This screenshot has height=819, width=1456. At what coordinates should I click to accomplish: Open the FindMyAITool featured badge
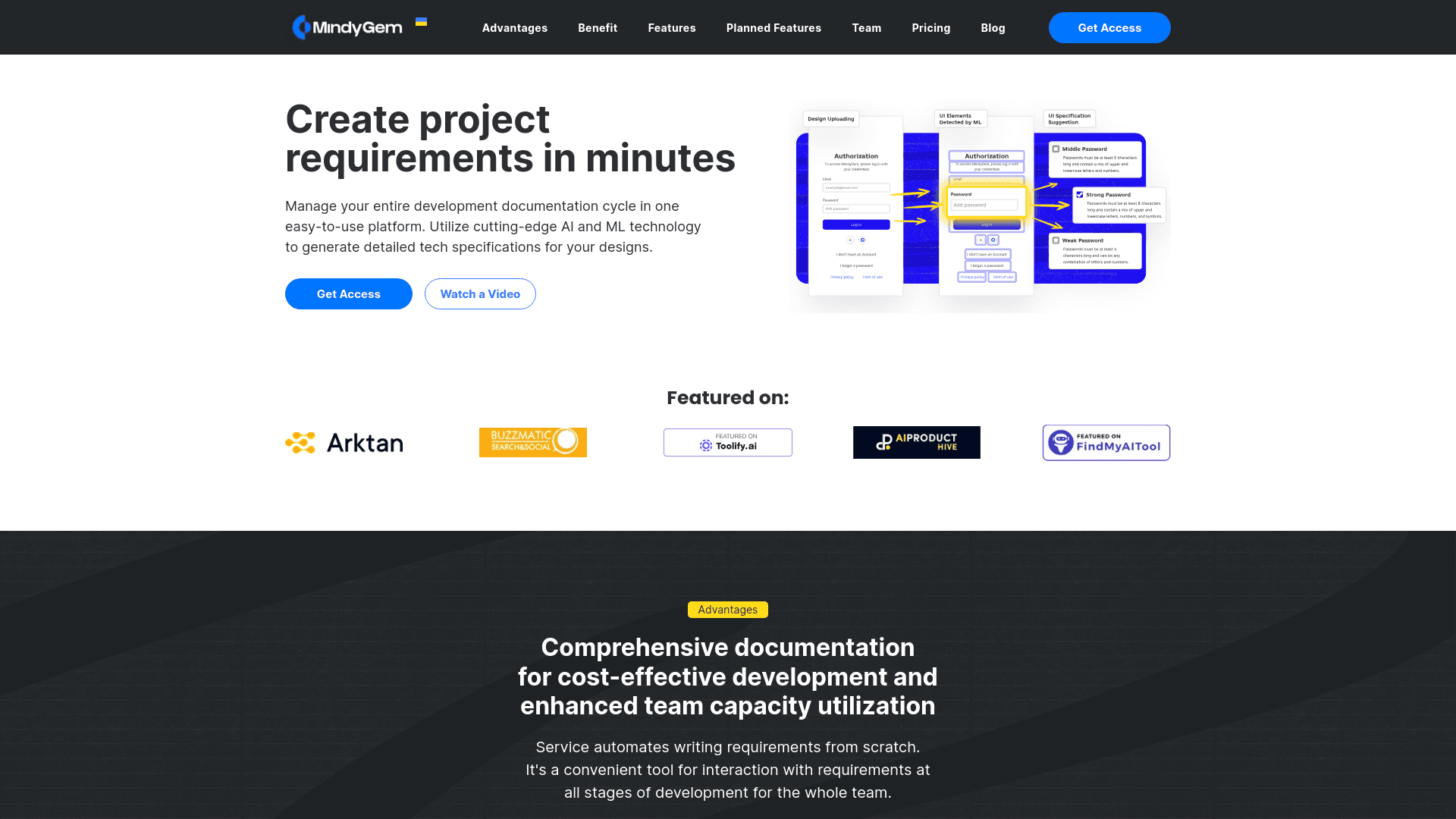click(x=1106, y=443)
